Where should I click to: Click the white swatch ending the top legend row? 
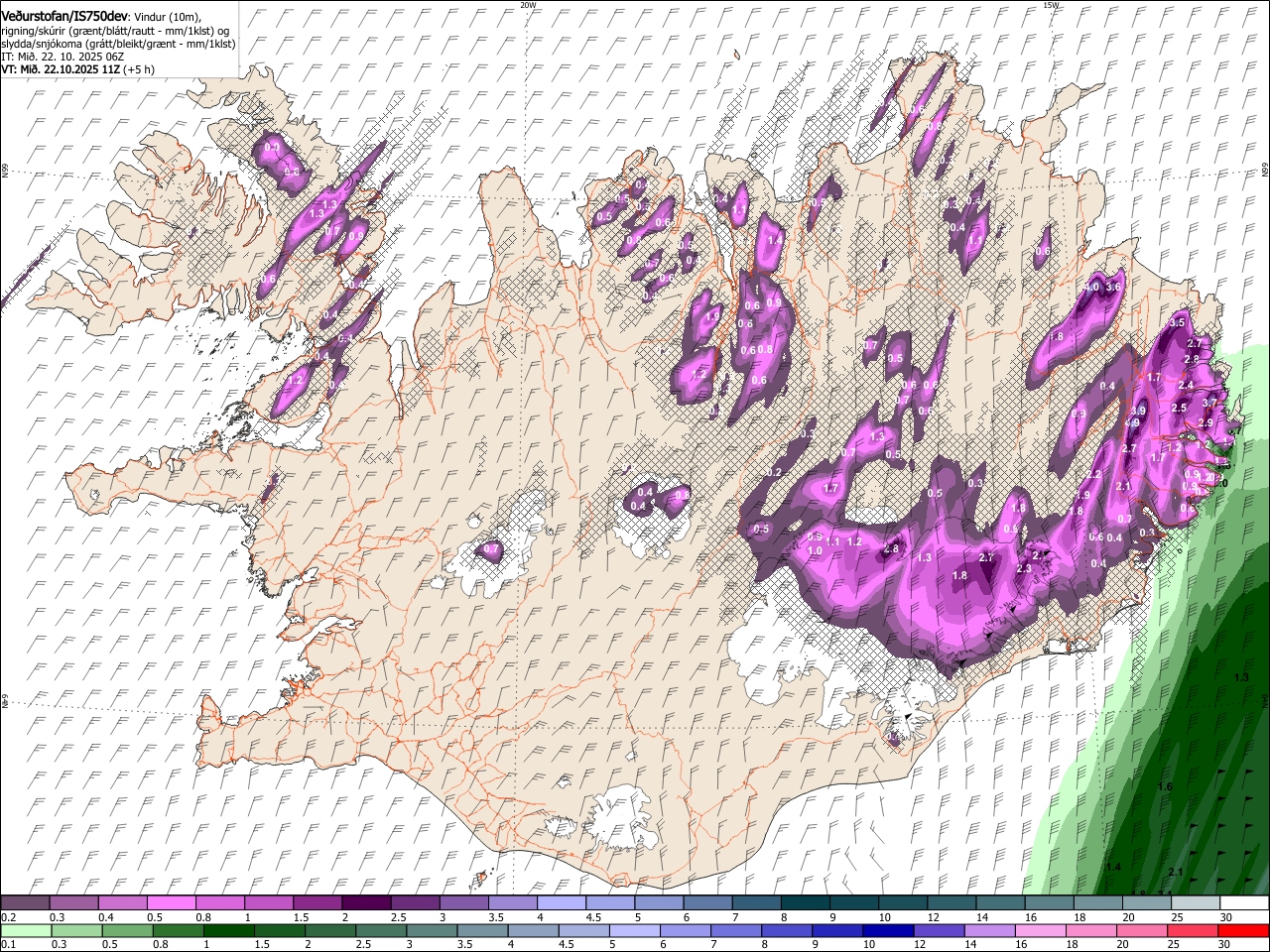(1245, 903)
